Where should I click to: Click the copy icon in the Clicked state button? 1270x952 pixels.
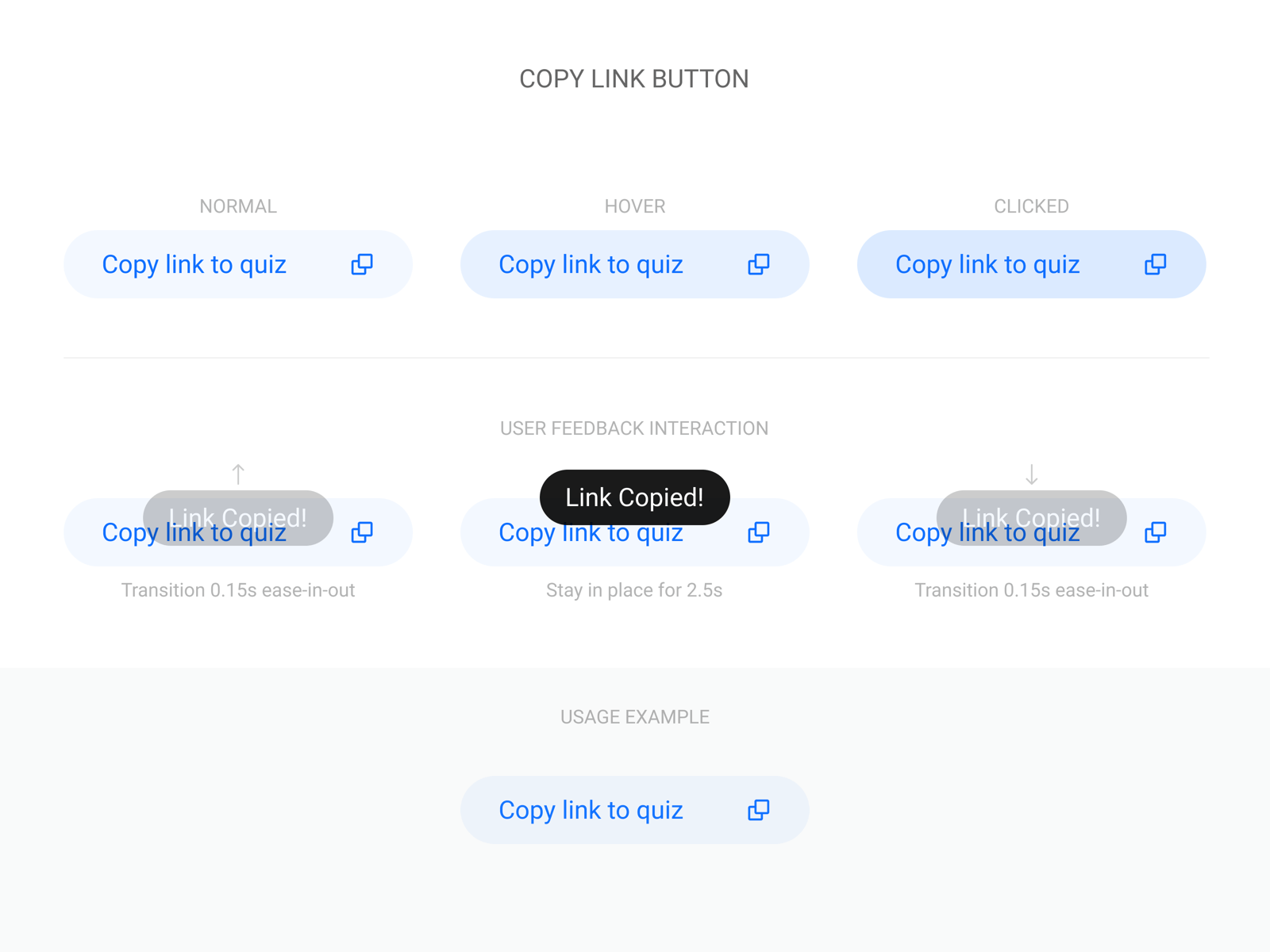click(x=1155, y=264)
